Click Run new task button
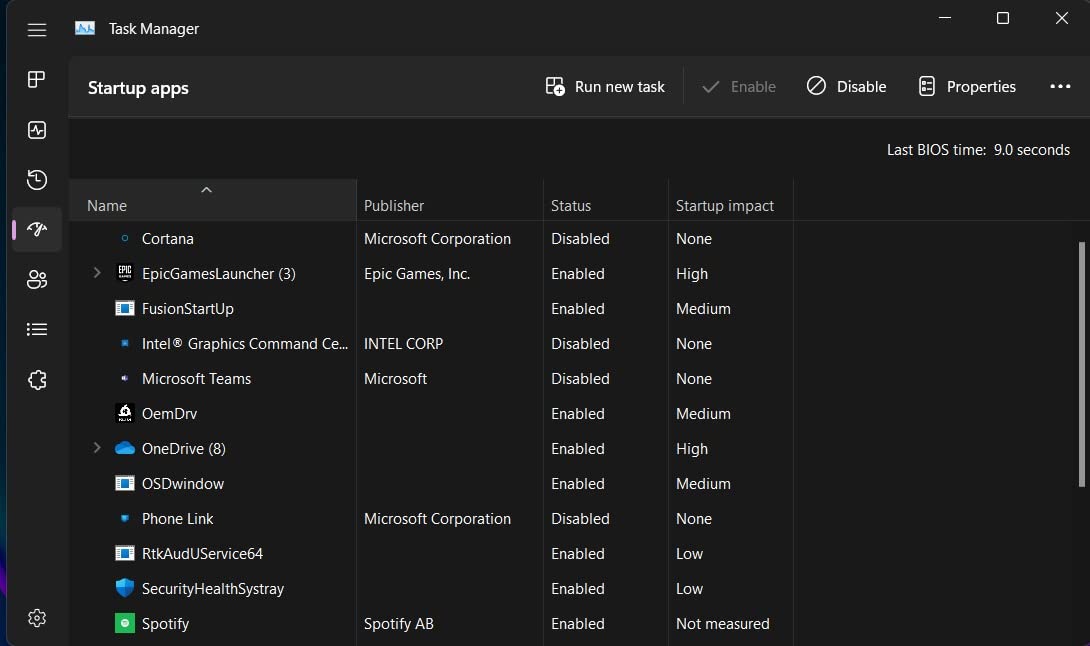The image size is (1090, 646). (605, 87)
